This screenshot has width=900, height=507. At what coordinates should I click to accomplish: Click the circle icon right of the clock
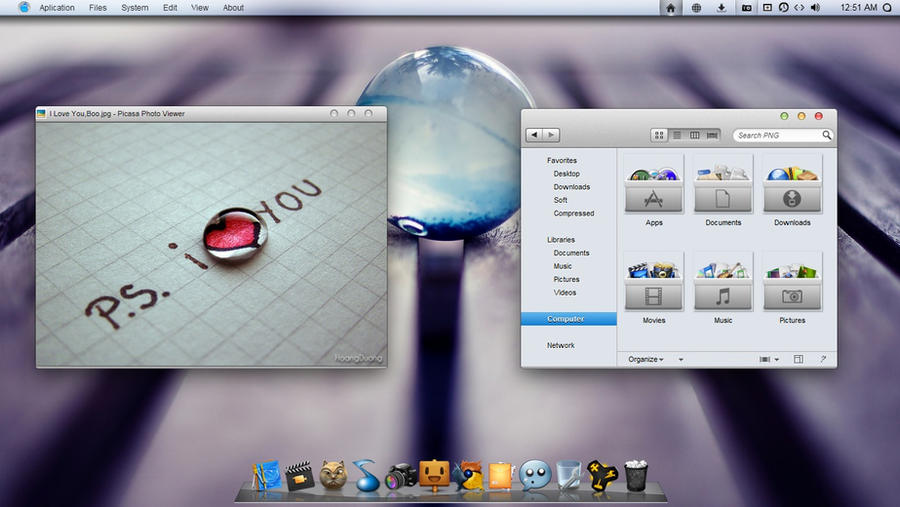click(x=887, y=8)
